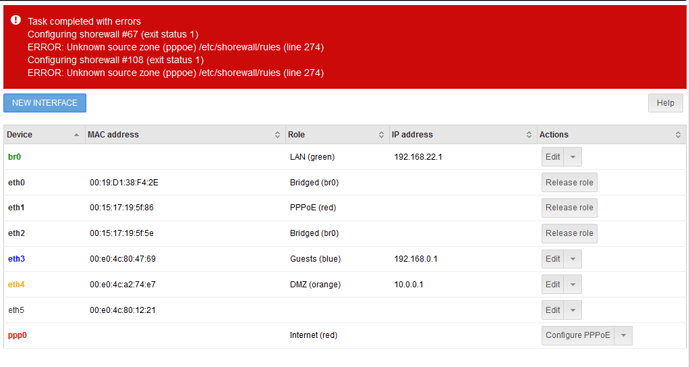
Task: Click the NEW INTERFACE button
Action: 44,103
